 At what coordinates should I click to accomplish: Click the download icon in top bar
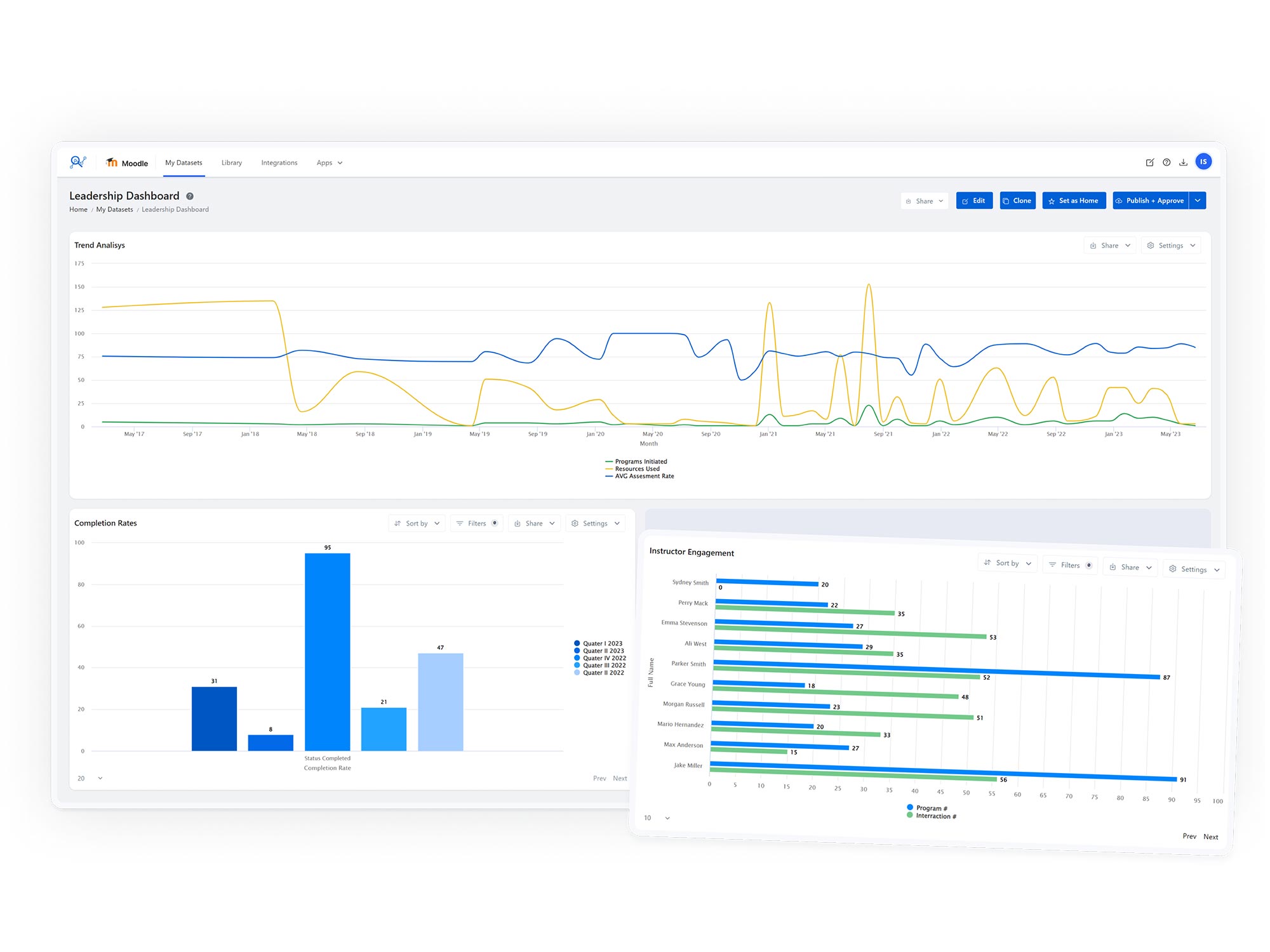(x=1183, y=162)
